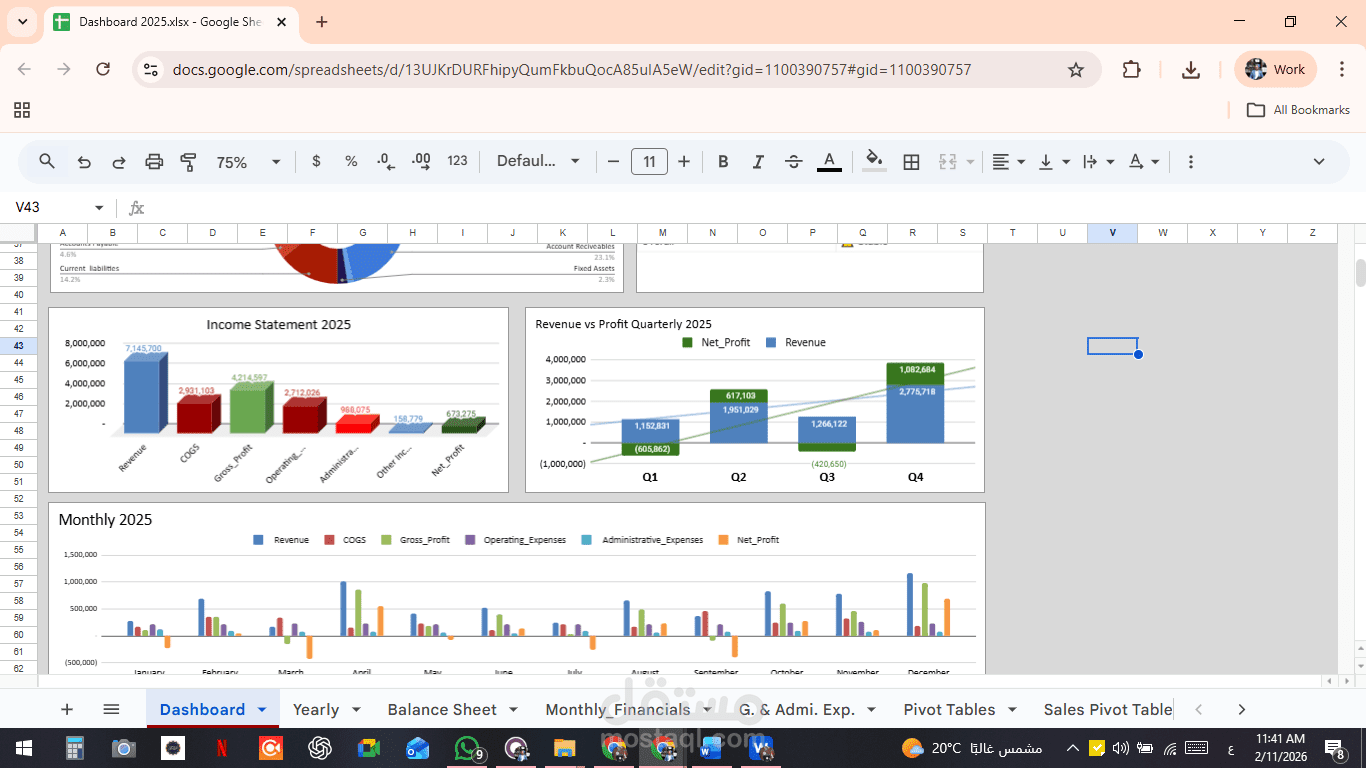The image size is (1366, 768).
Task: Open text wrapping dropdown
Action: [1099, 161]
